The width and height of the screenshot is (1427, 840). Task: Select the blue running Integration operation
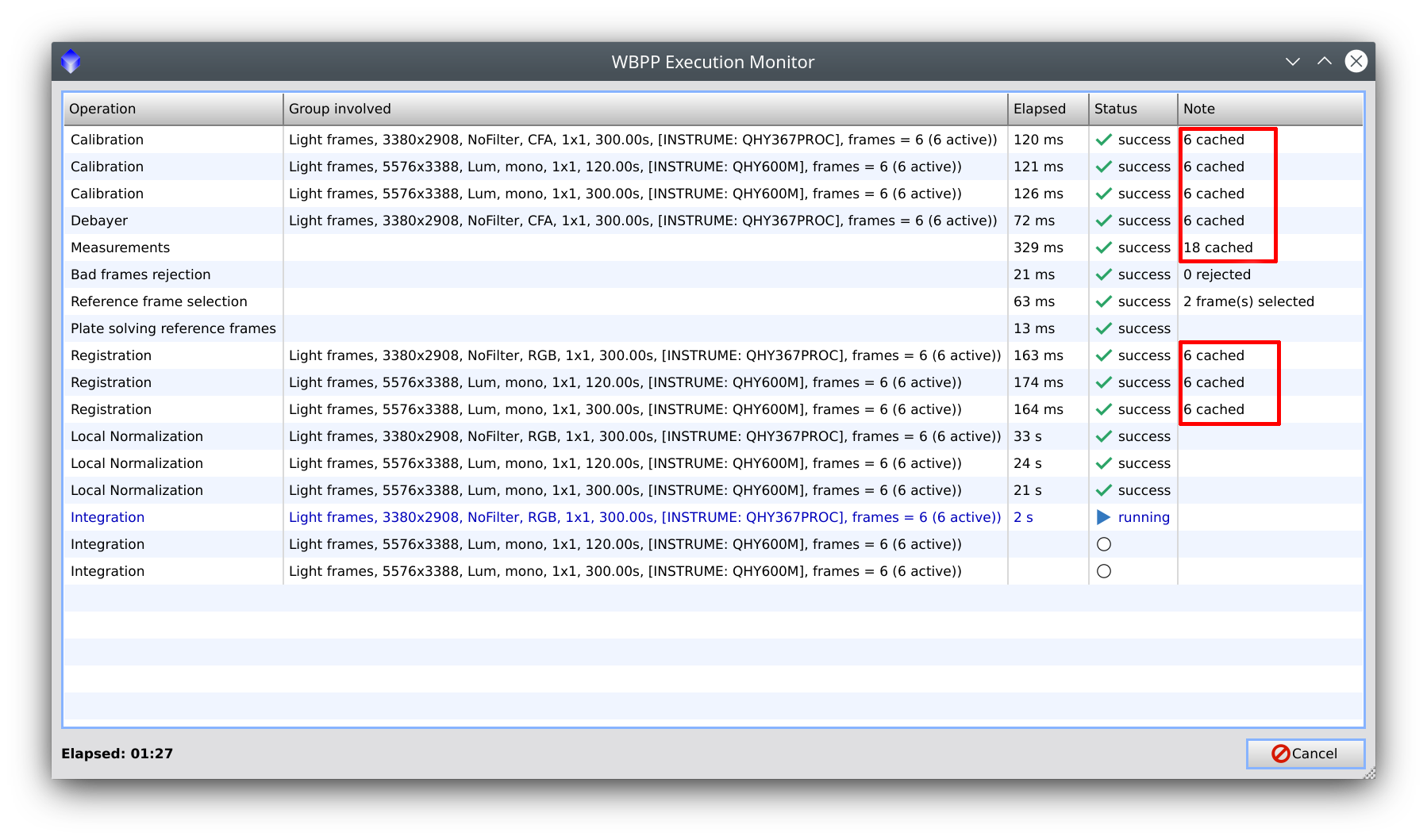coord(107,517)
